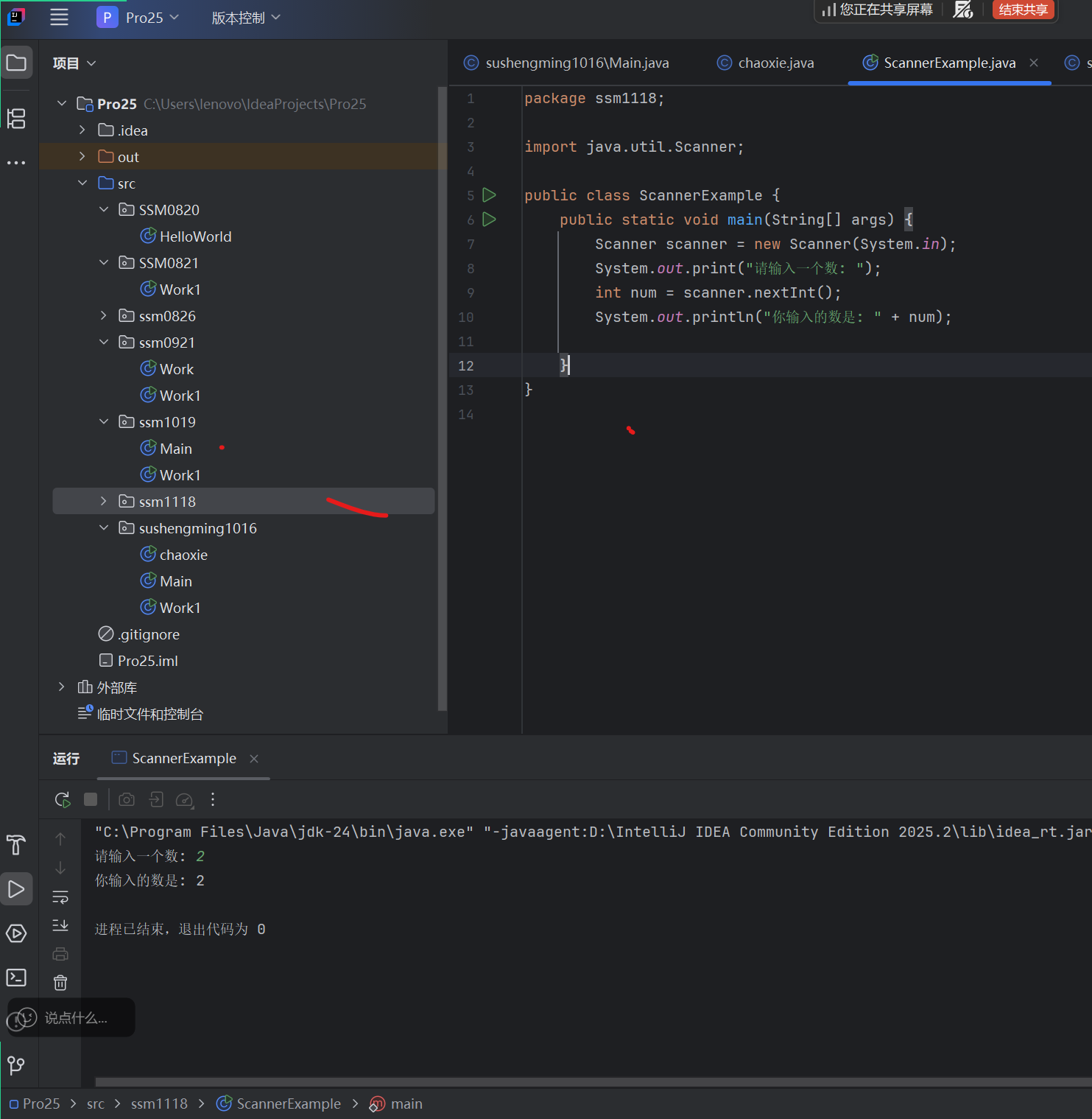This screenshot has height=1119, width=1092.
Task: Switch to sushengming1016\Main.java tab
Action: (x=566, y=63)
